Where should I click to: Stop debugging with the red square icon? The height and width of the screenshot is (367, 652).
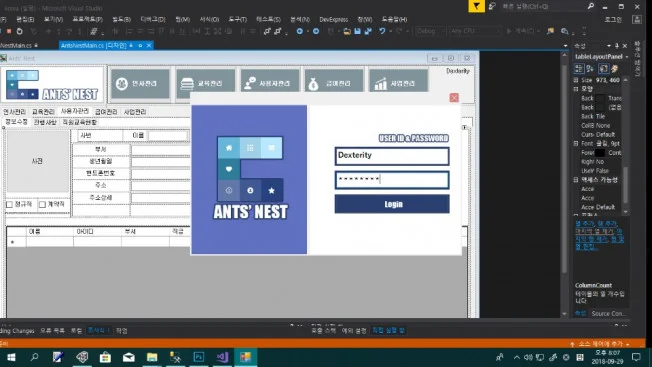click(x=8, y=31)
